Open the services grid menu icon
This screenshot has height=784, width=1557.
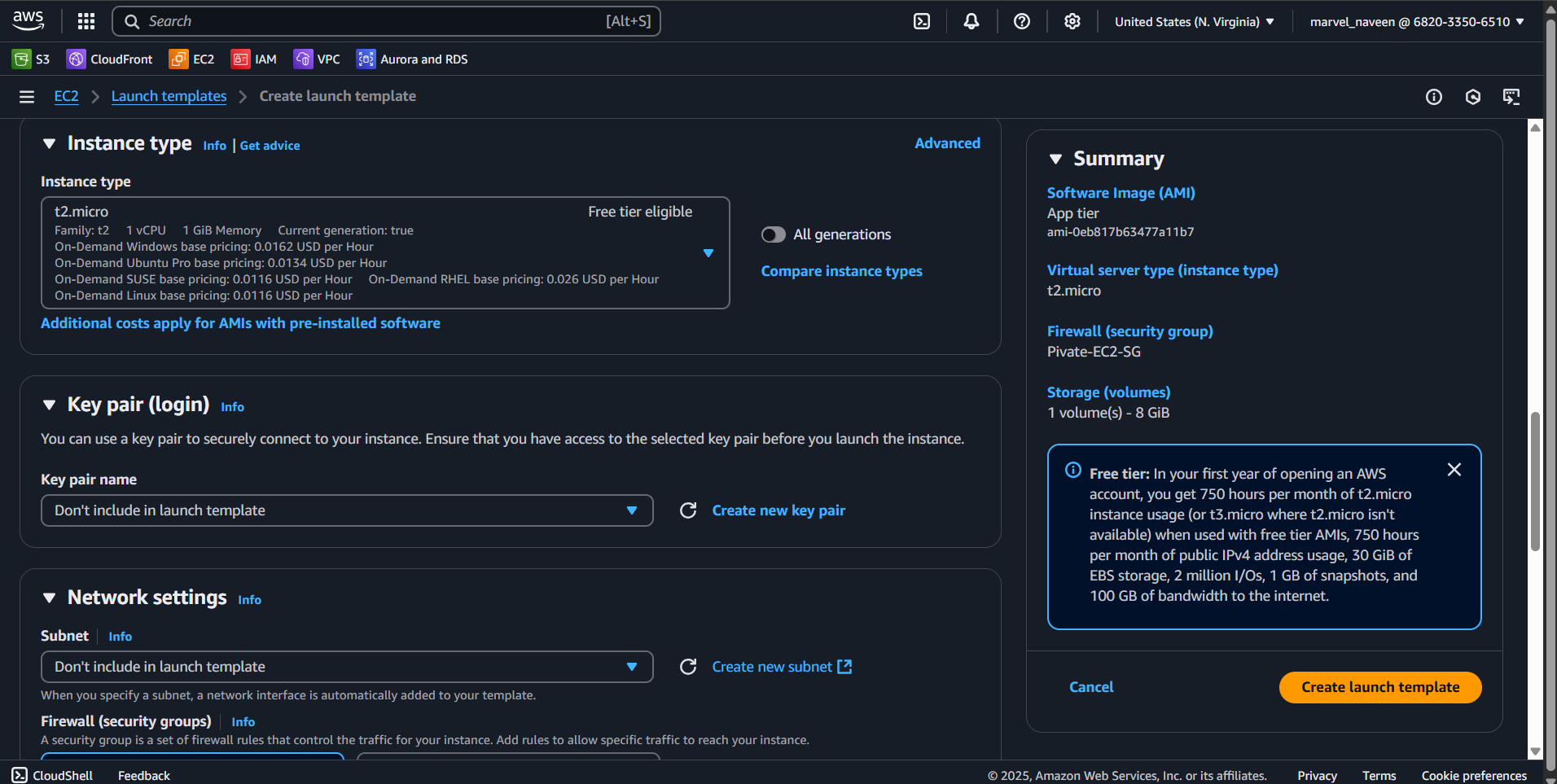point(86,21)
